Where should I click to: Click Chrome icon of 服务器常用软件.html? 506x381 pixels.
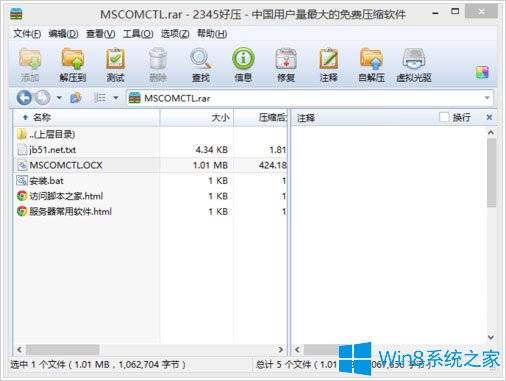pyautogui.click(x=22, y=211)
